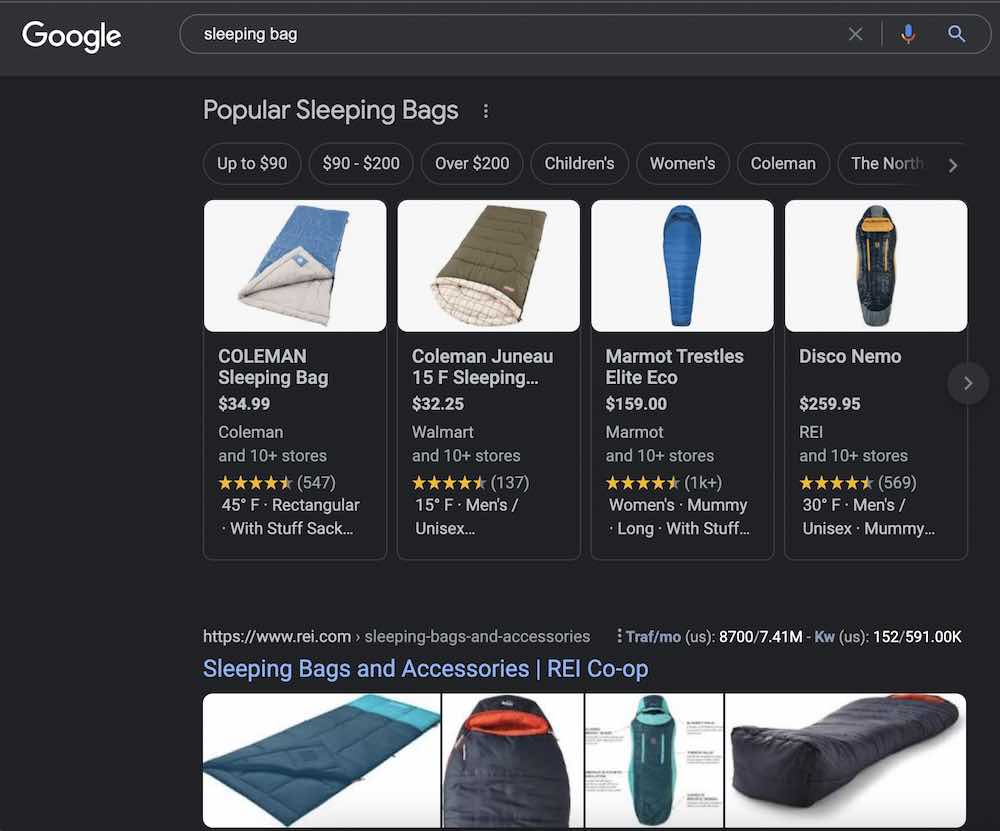Screen dimensions: 1000x831
Task: Select the $90 - $200 price filter
Action: pyautogui.click(x=361, y=164)
